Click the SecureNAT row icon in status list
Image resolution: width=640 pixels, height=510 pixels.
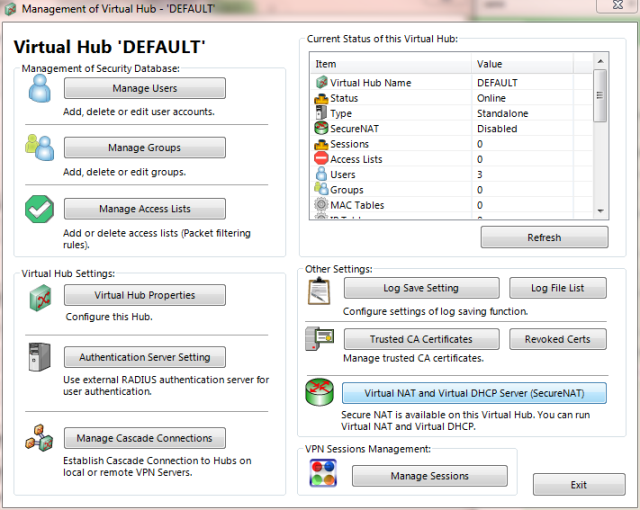click(321, 128)
